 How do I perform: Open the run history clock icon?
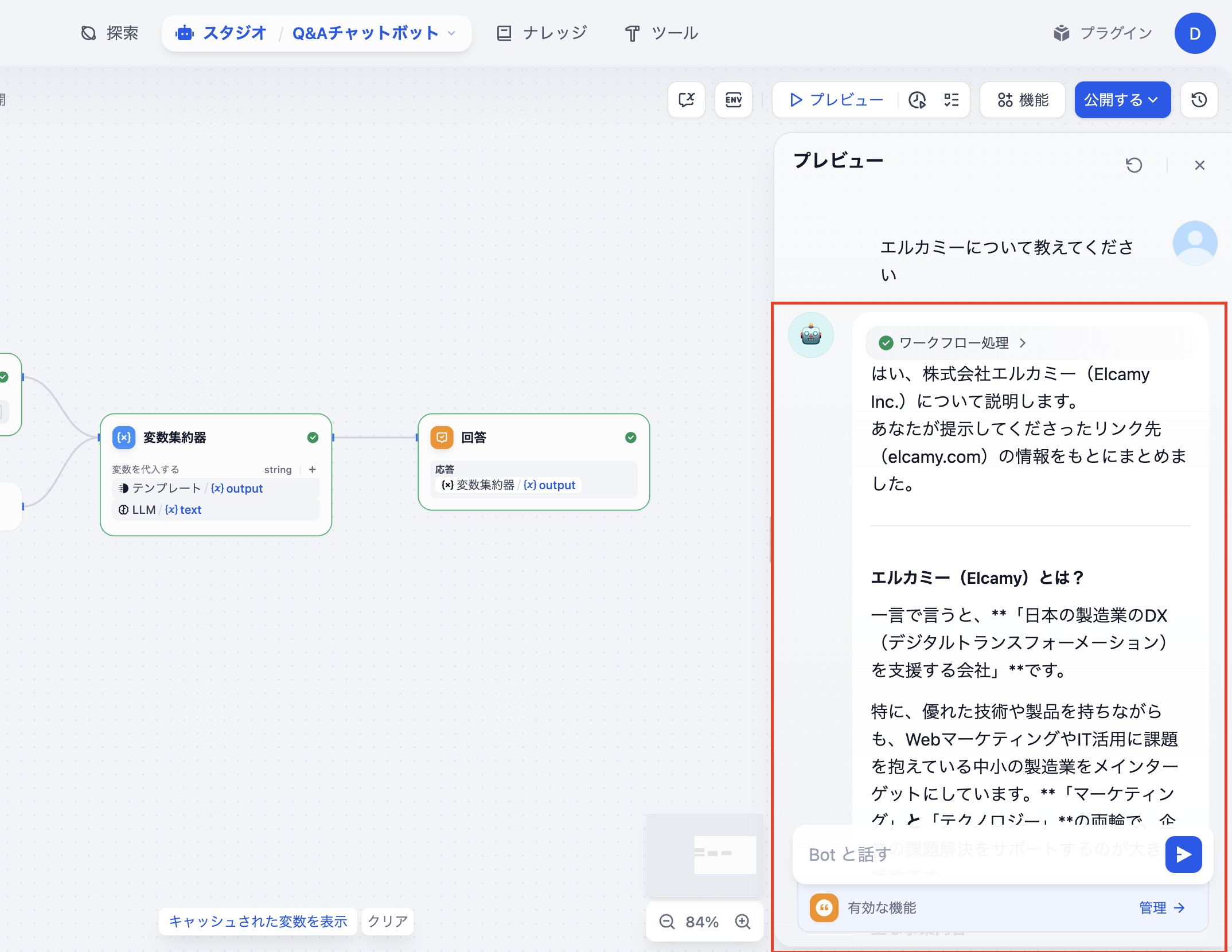(917, 100)
